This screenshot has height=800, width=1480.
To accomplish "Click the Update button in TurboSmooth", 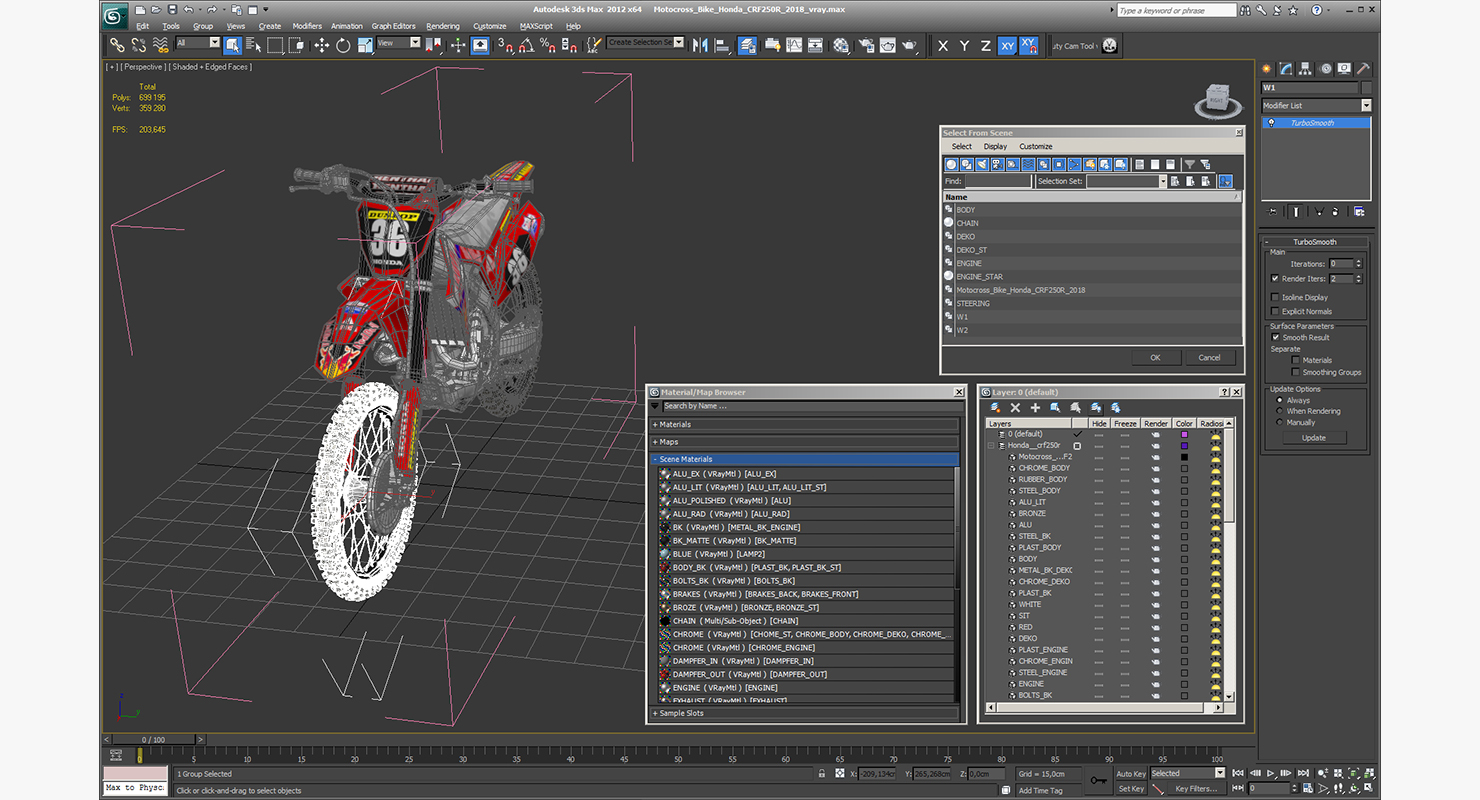I will click(1314, 438).
